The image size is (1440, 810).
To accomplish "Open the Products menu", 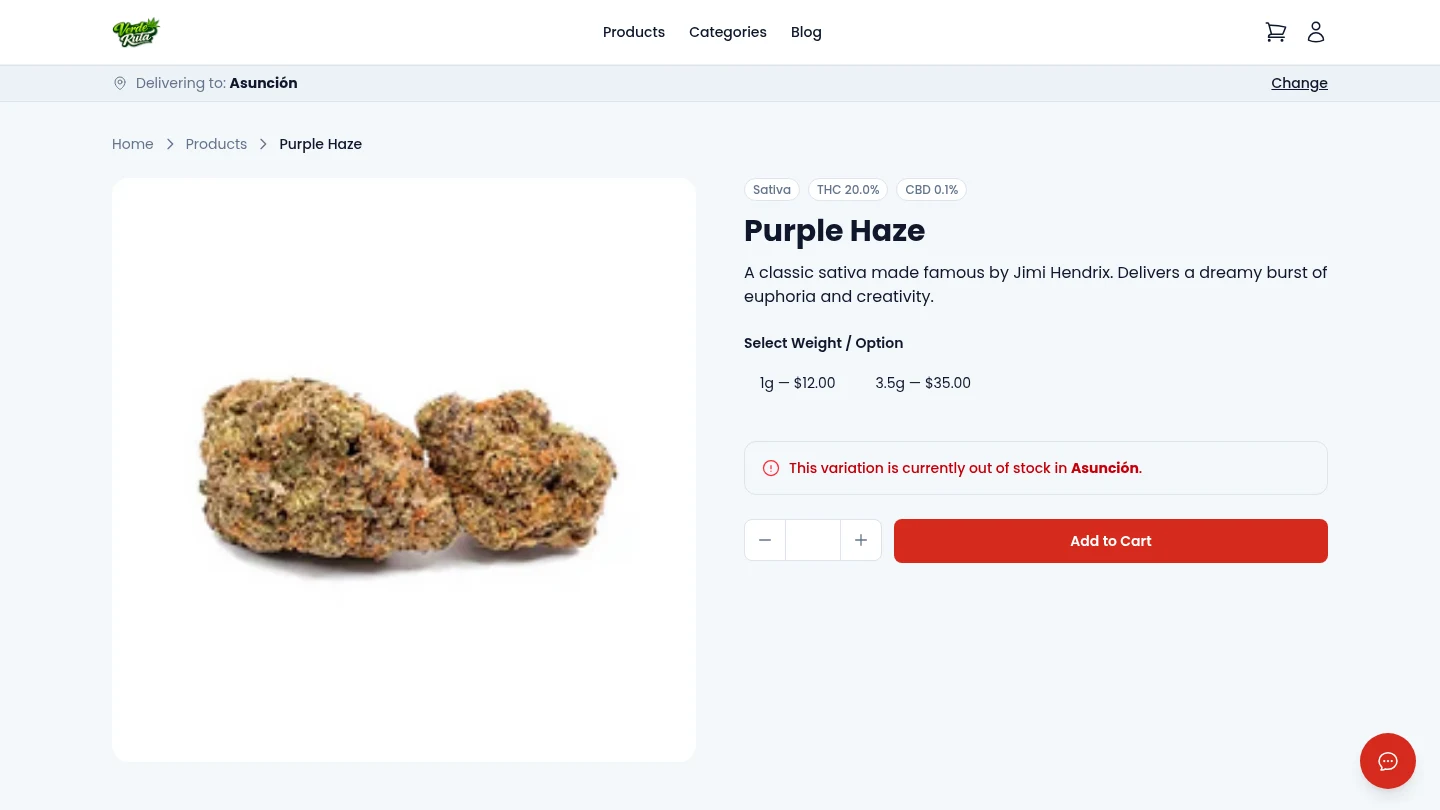I will click(634, 32).
